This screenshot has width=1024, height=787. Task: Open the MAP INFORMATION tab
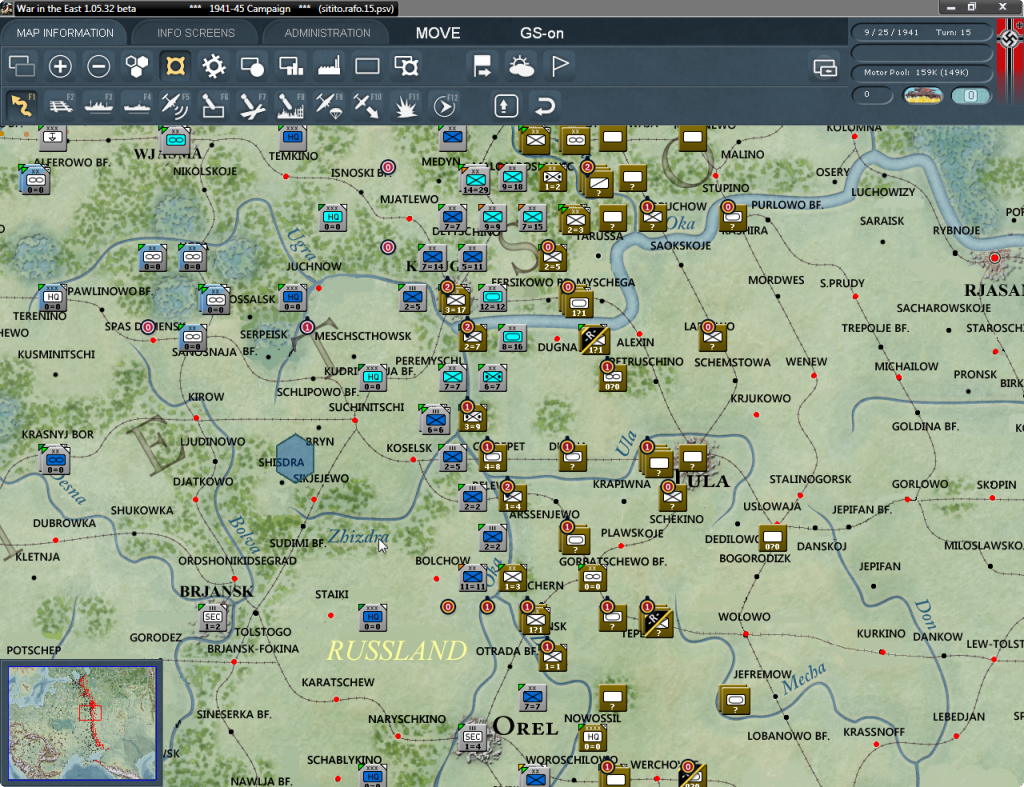(x=65, y=33)
